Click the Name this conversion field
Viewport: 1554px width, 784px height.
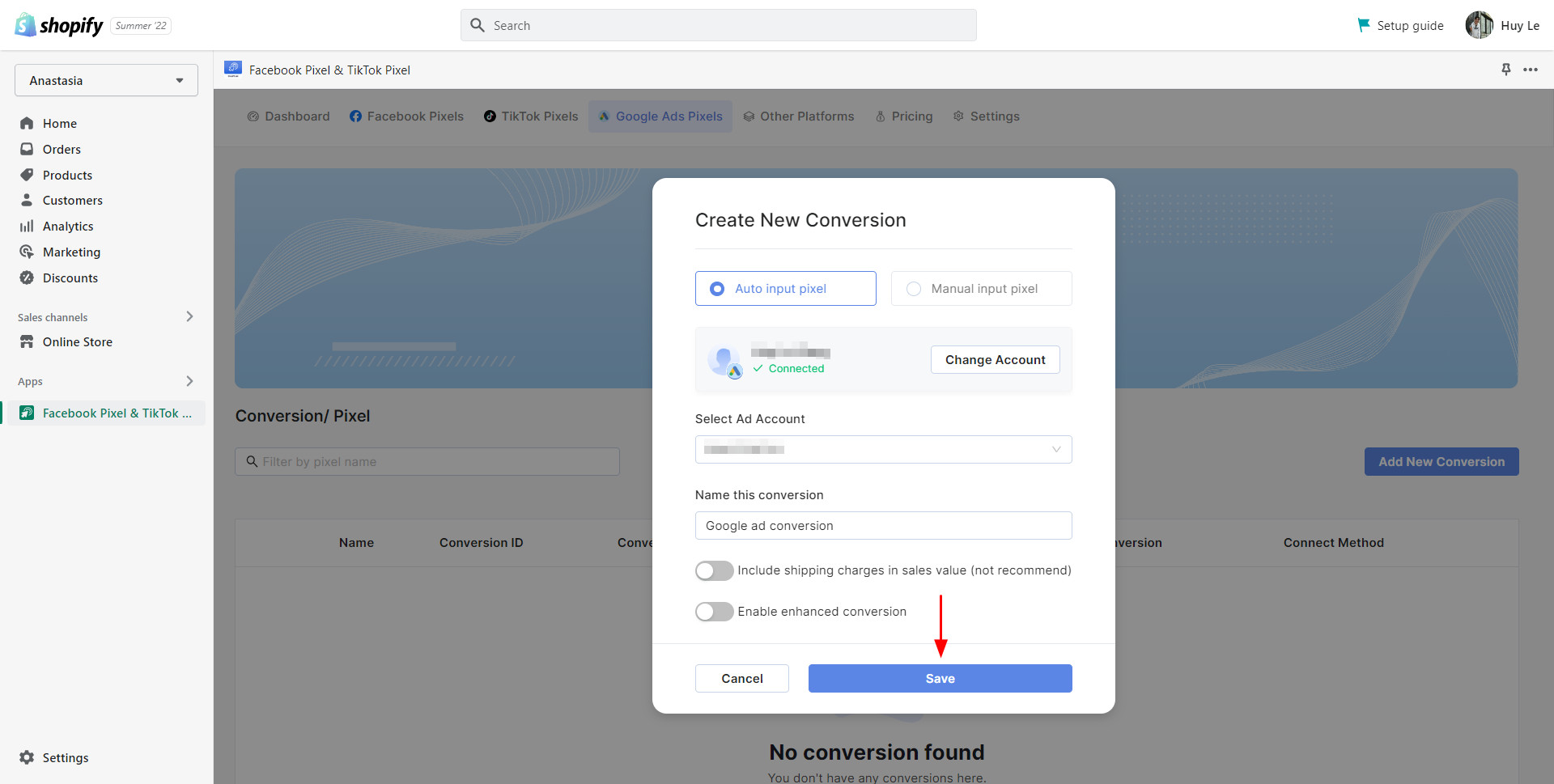click(883, 525)
